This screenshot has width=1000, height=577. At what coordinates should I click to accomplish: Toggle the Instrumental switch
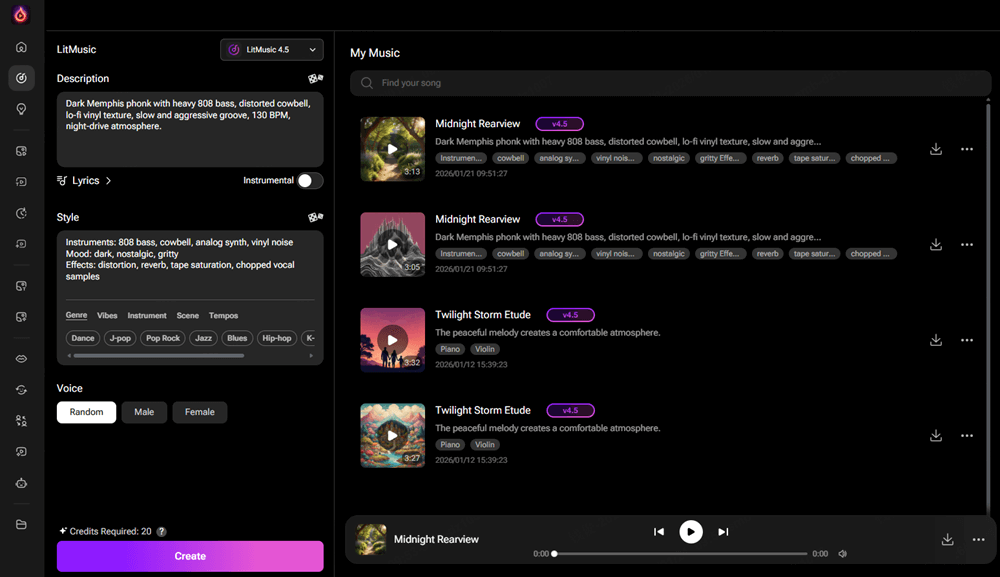pos(310,181)
